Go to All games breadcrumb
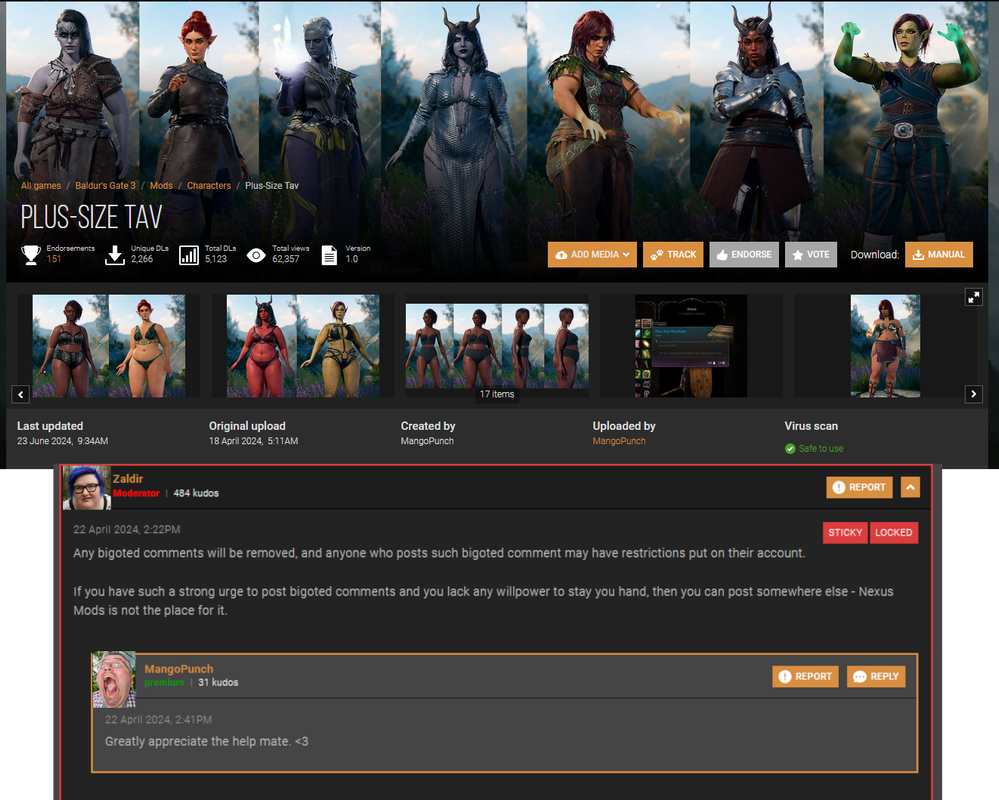This screenshot has height=800, width=999. pyautogui.click(x=41, y=185)
